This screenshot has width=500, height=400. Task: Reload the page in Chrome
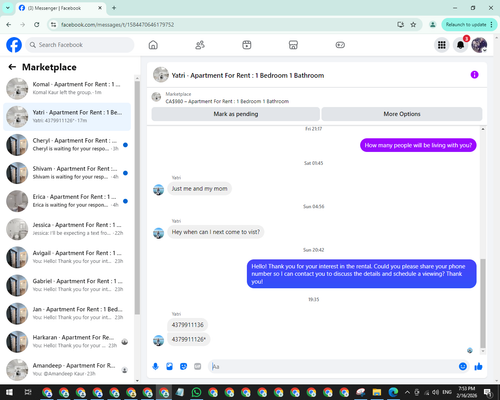37,25
